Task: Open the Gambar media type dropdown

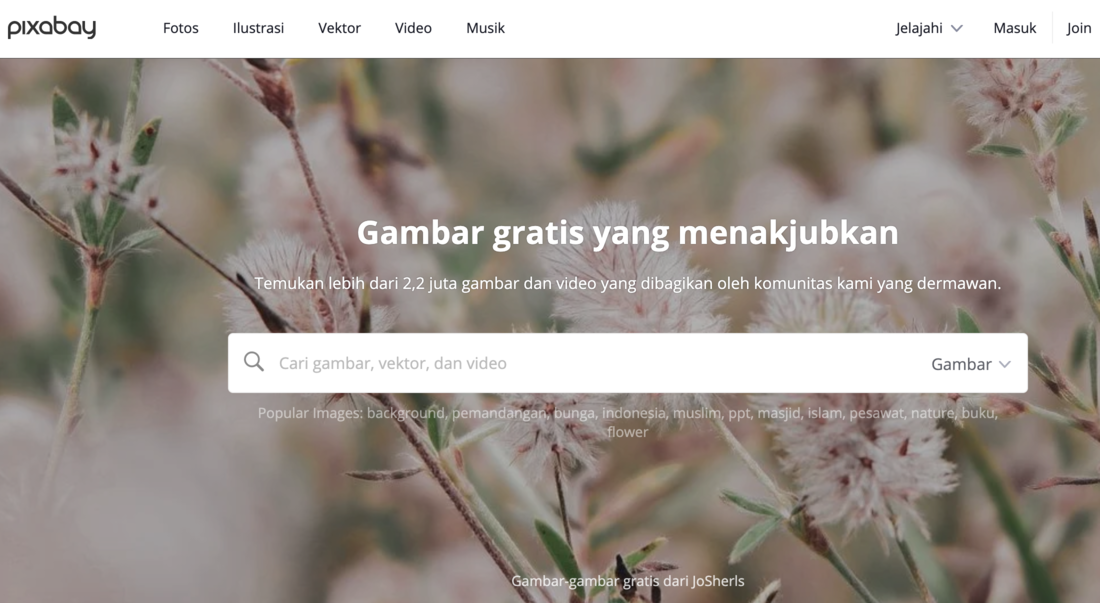Action: click(x=970, y=364)
